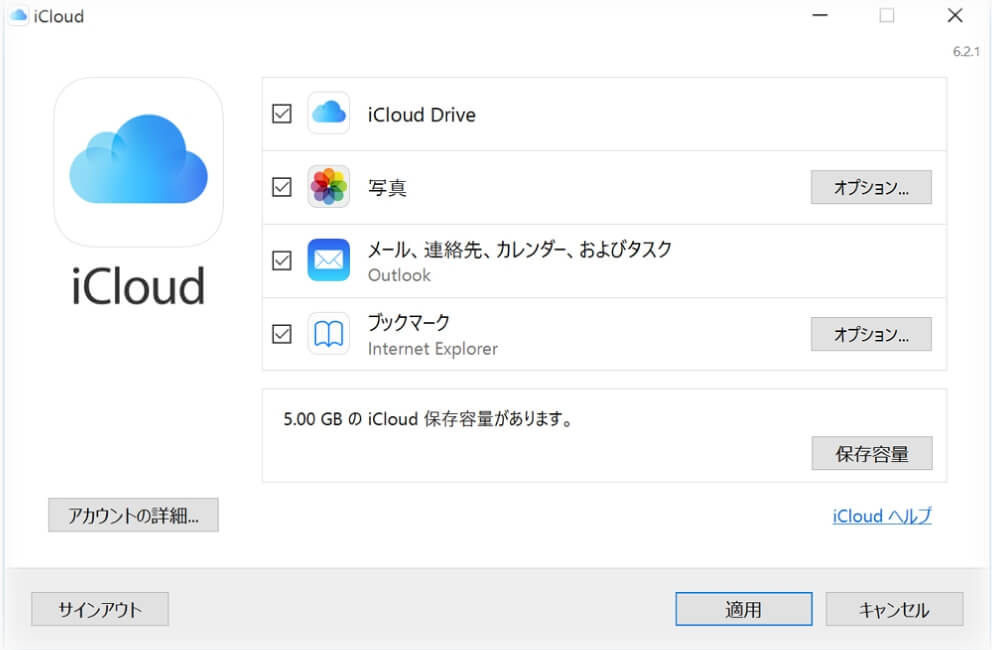The image size is (992, 650).
Task: Click the メール、連絡先、カレンダー、およびタスク label
Action: (x=519, y=249)
